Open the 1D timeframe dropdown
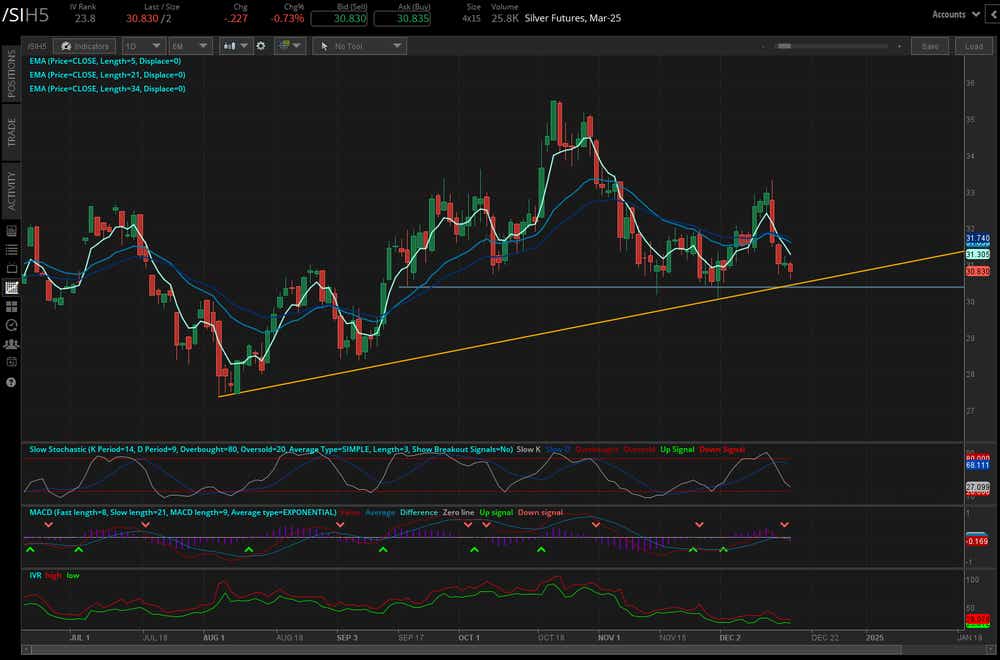 coord(143,45)
